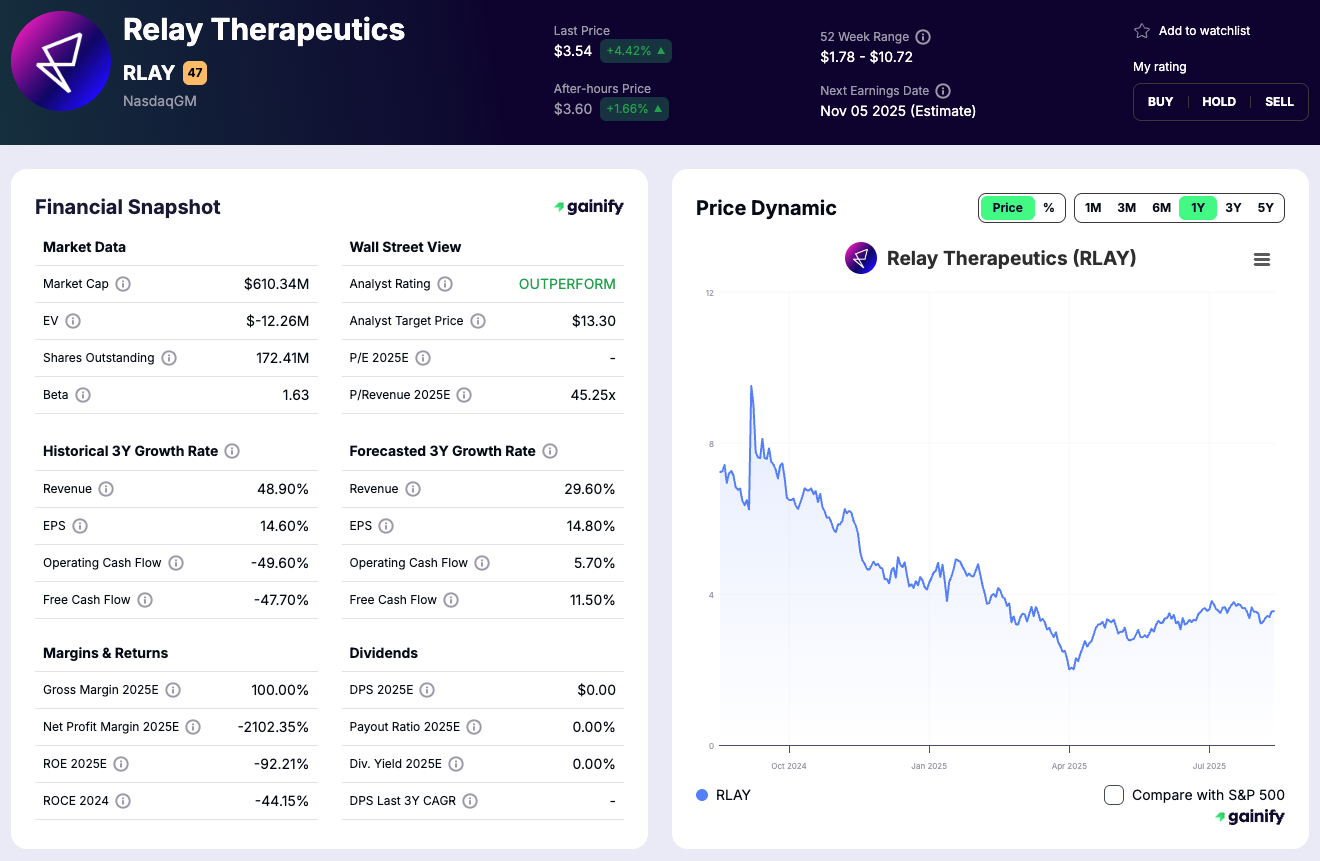
Task: Click info icon next to Next Earnings Date
Action: pos(943,91)
